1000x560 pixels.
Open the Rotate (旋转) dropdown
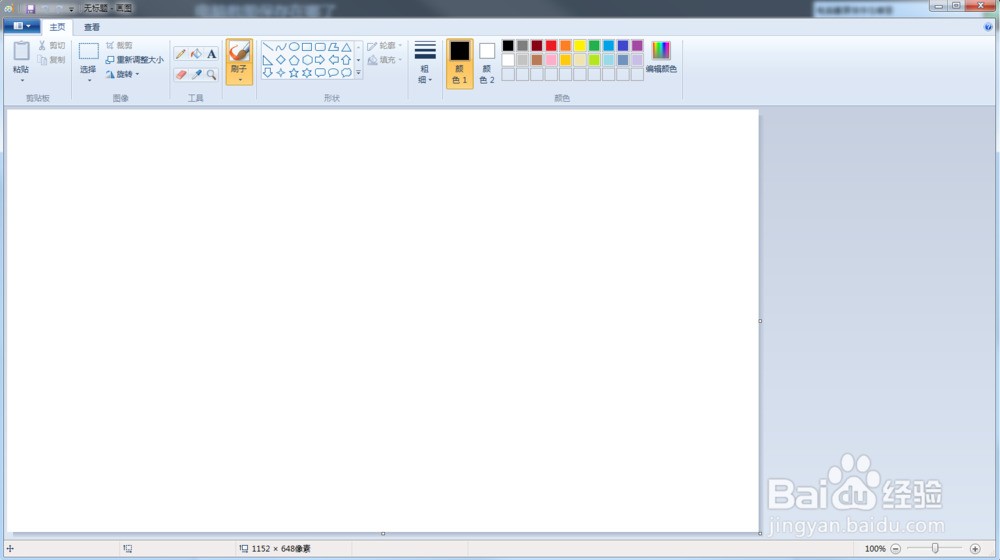point(122,75)
